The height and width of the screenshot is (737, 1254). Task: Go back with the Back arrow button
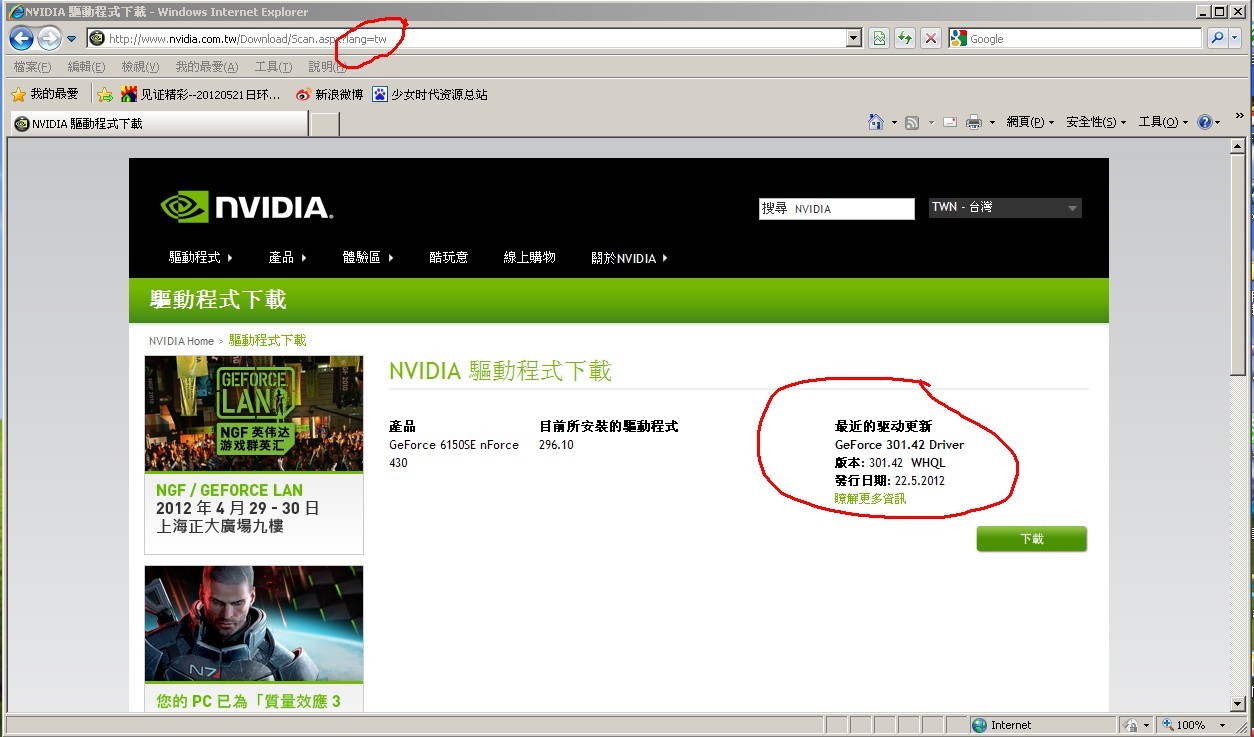pos(21,39)
